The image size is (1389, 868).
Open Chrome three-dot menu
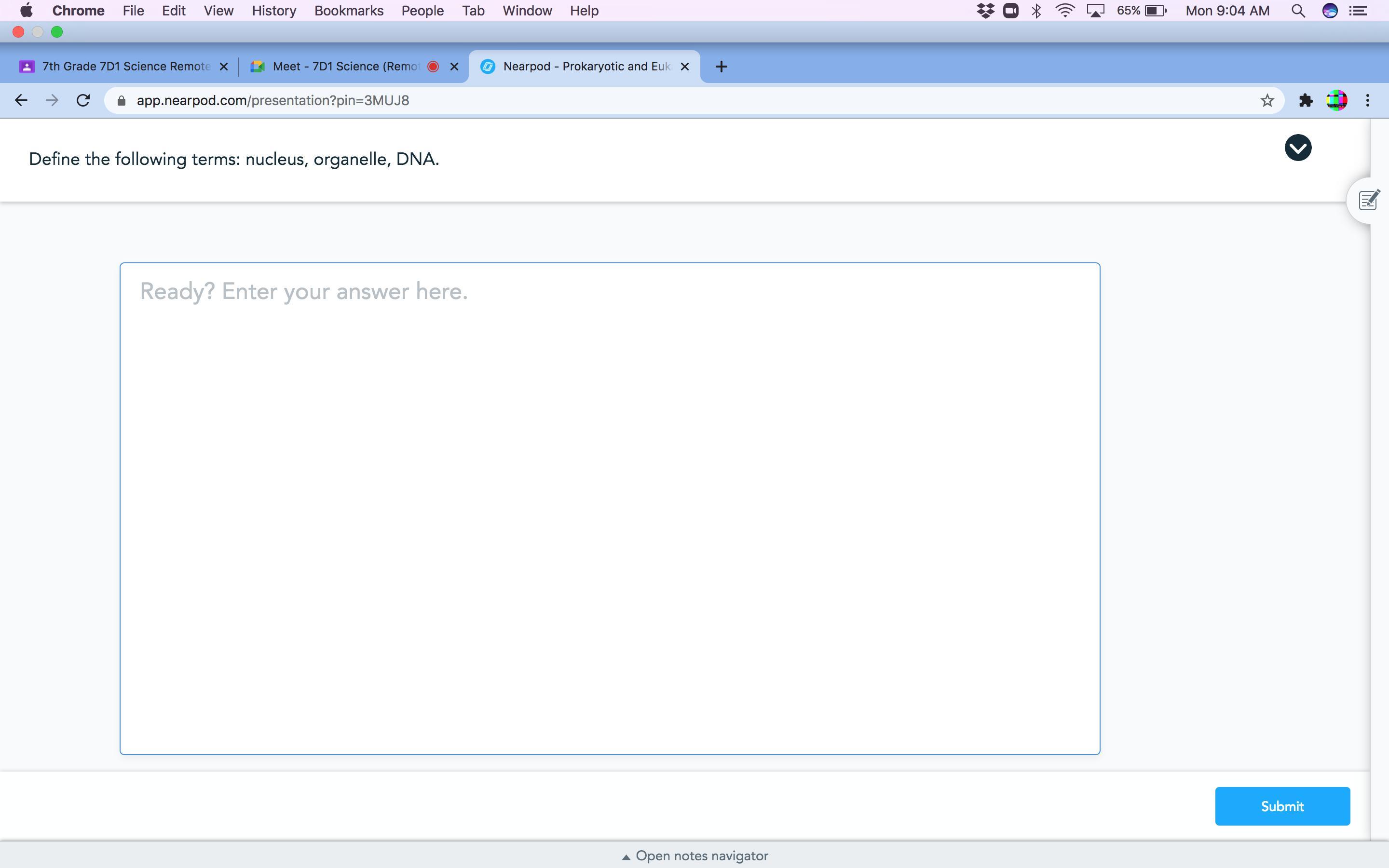(1368, 100)
